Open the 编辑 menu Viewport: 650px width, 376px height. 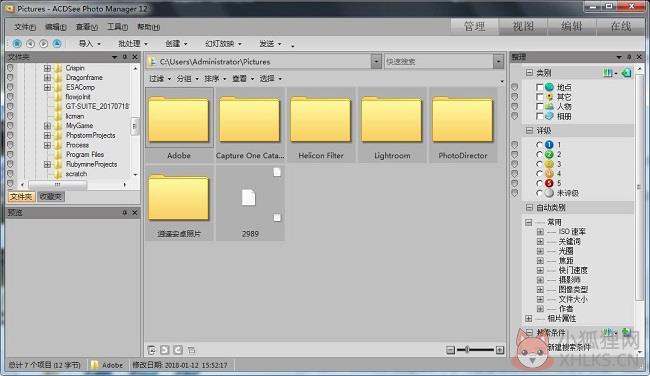pyautogui.click(x=56, y=27)
